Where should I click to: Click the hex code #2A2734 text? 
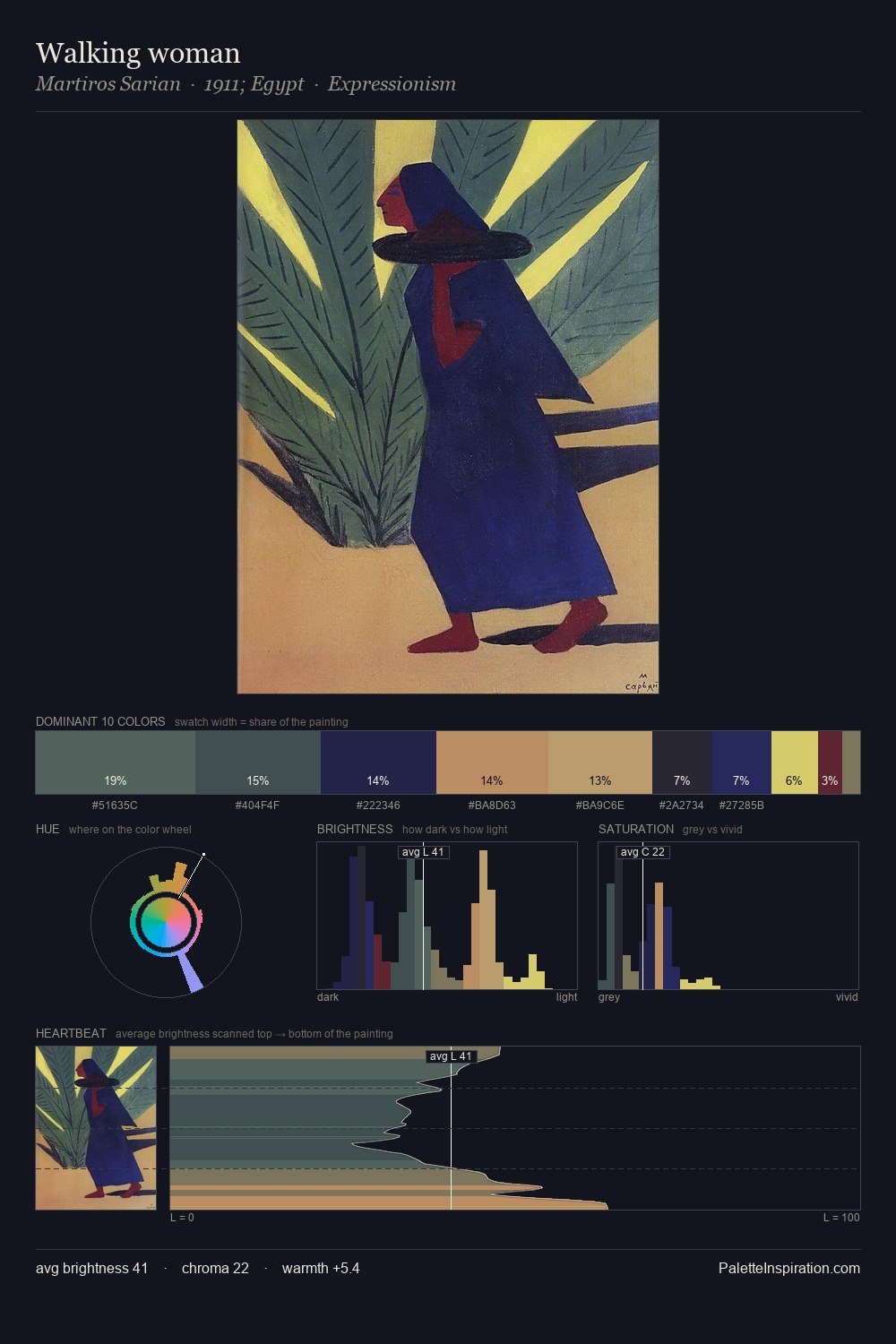tap(682, 806)
